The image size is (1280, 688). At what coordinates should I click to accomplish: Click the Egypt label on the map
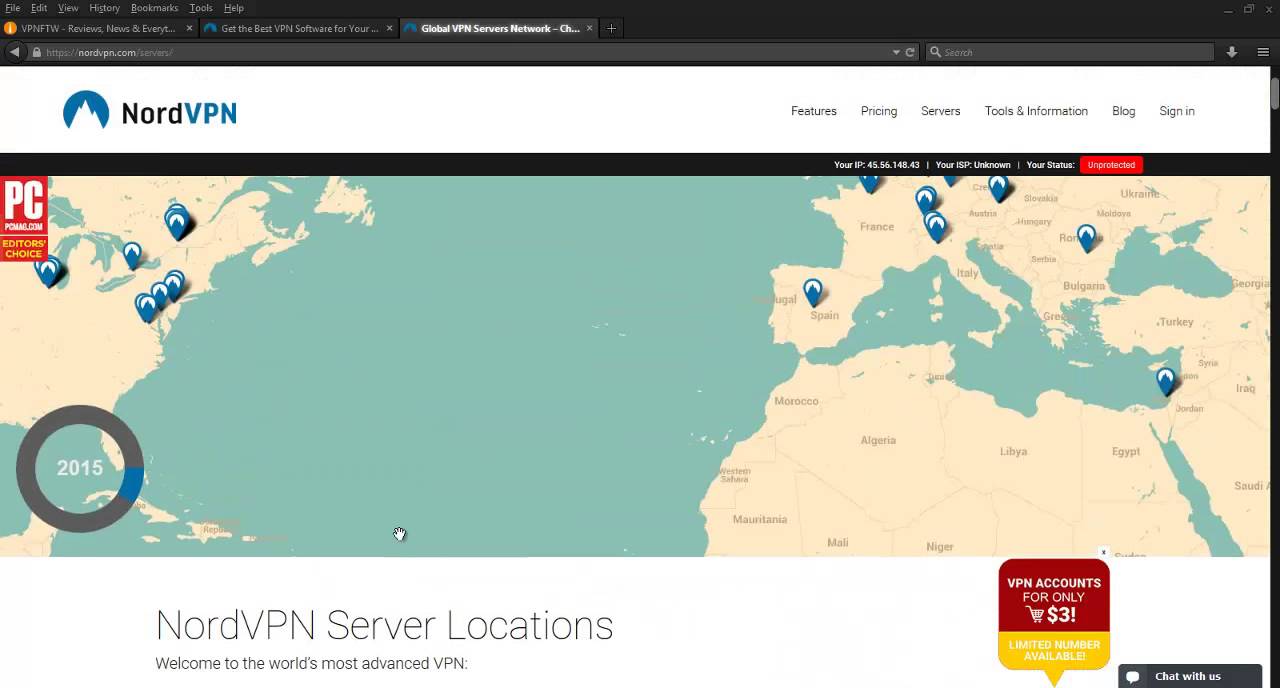point(1126,452)
